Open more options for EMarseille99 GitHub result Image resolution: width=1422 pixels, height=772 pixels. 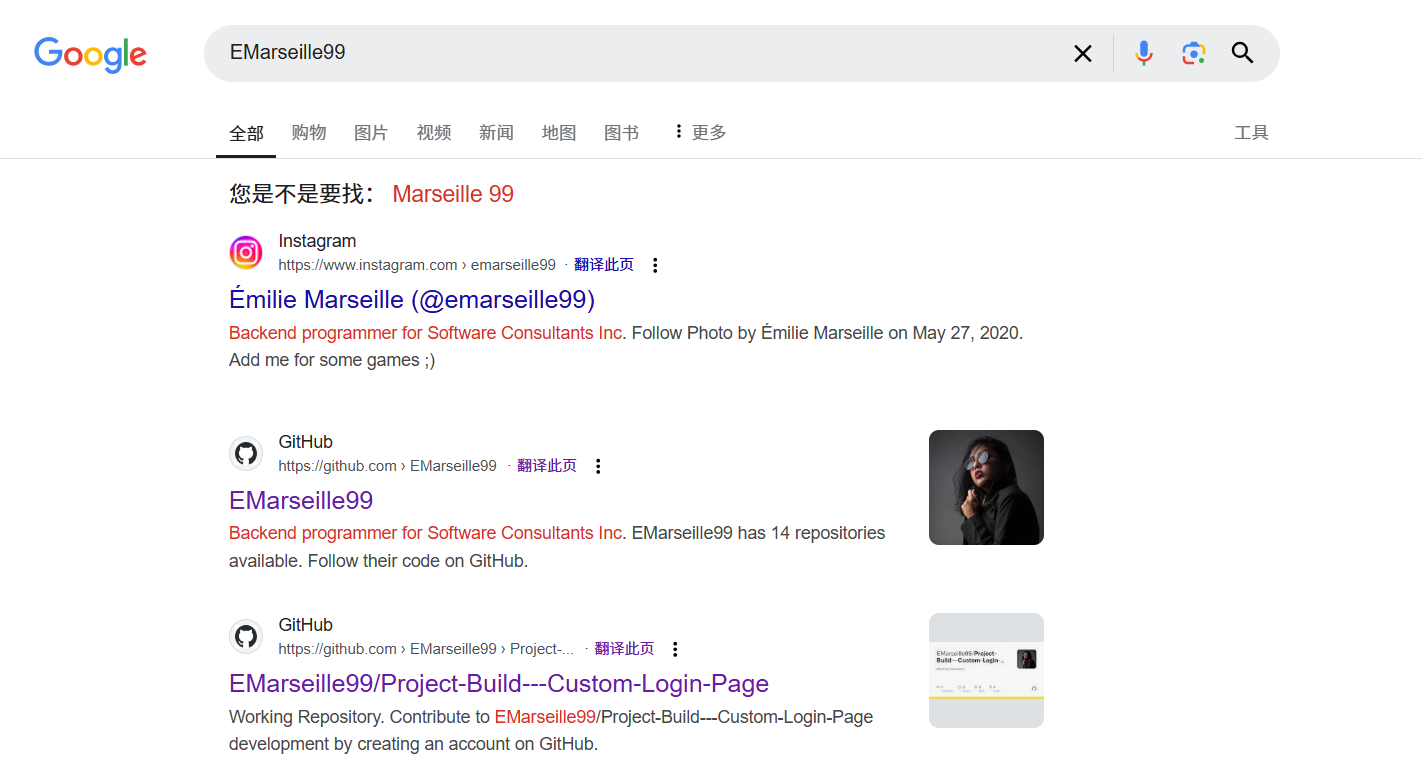pyautogui.click(x=598, y=466)
